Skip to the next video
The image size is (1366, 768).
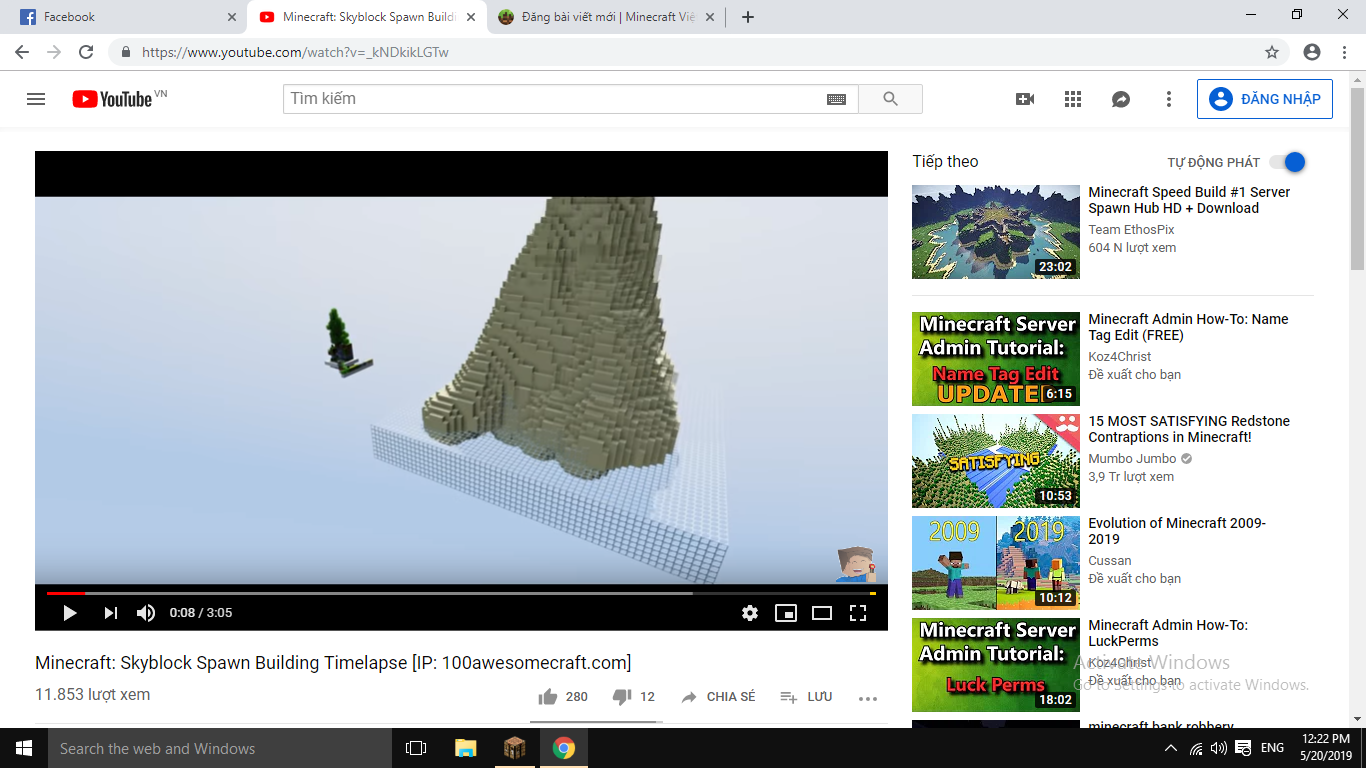(110, 613)
